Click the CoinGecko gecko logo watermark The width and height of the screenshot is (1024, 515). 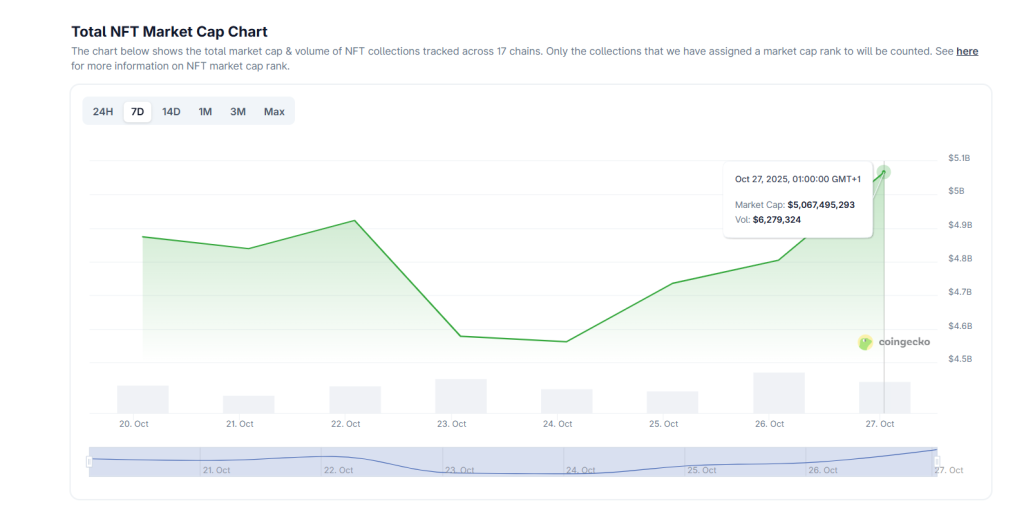[x=865, y=342]
